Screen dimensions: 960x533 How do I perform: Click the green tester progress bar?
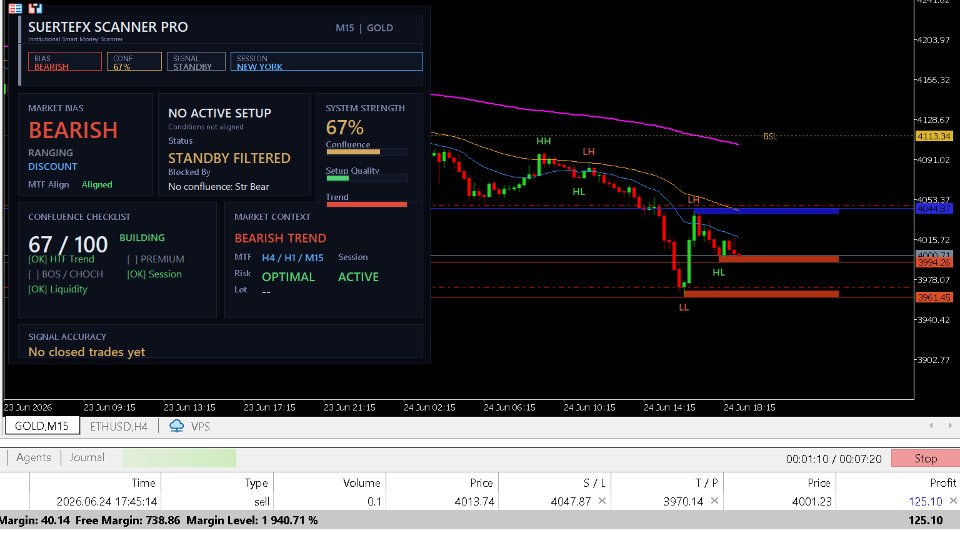click(x=179, y=458)
